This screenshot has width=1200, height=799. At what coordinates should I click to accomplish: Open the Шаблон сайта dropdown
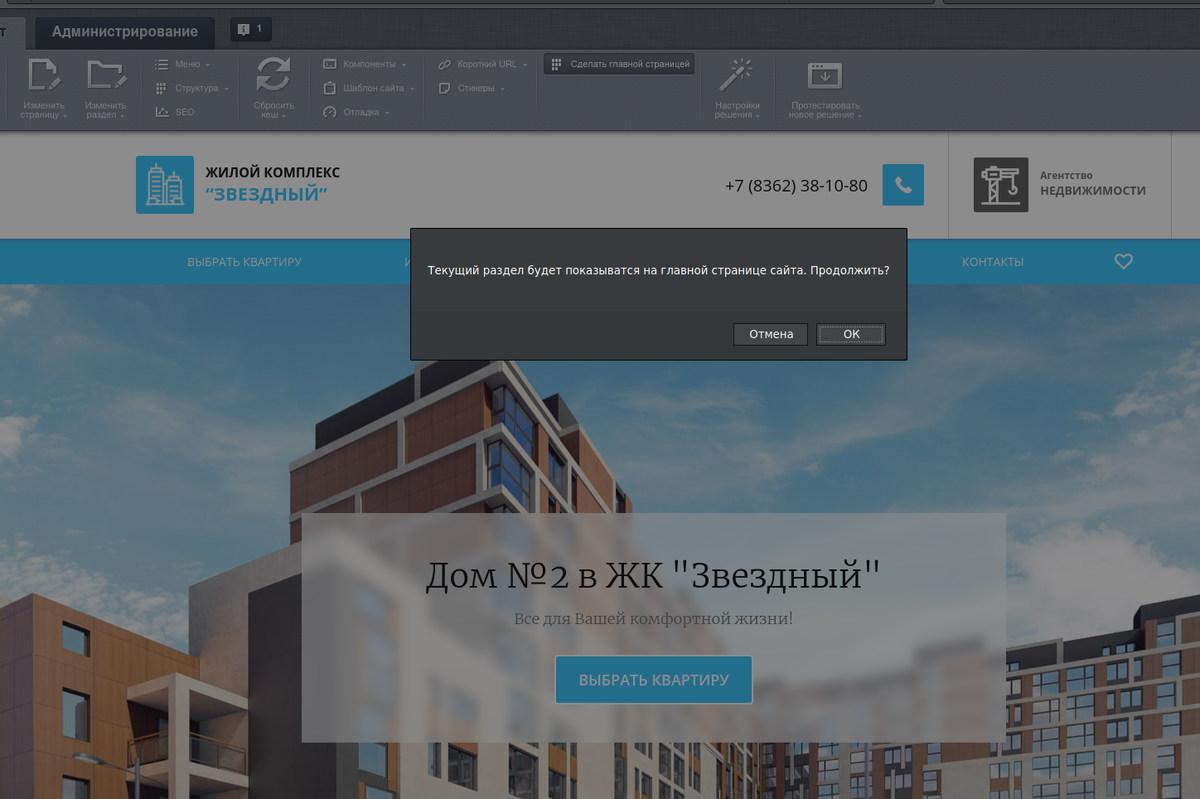tap(368, 88)
